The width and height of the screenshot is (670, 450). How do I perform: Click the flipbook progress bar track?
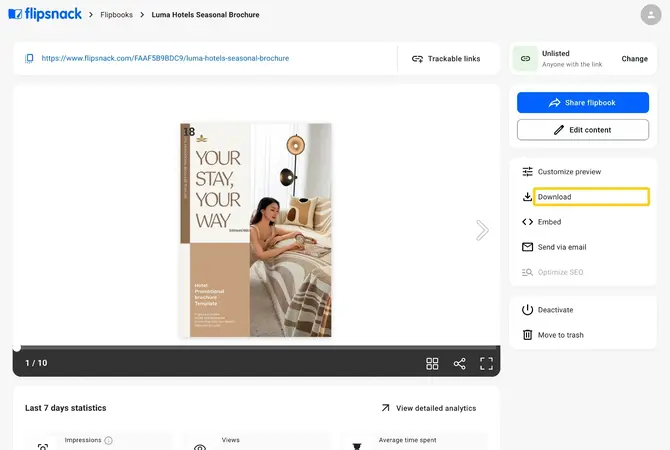click(256, 347)
